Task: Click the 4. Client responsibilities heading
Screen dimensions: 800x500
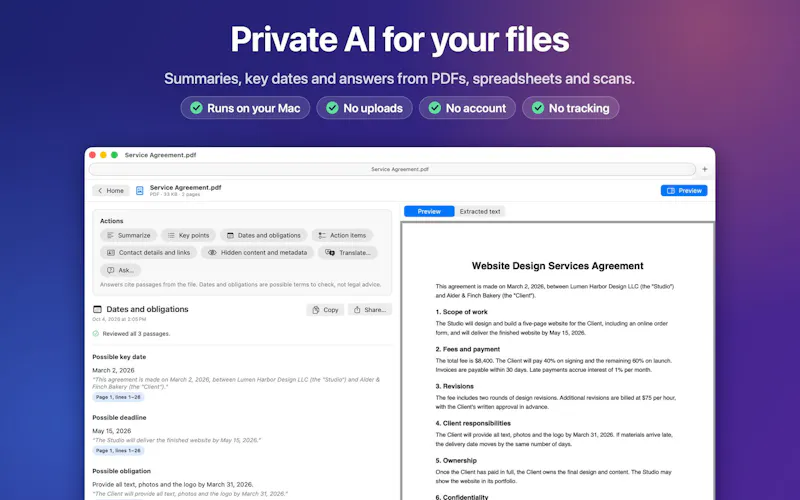Action: [x=473, y=423]
